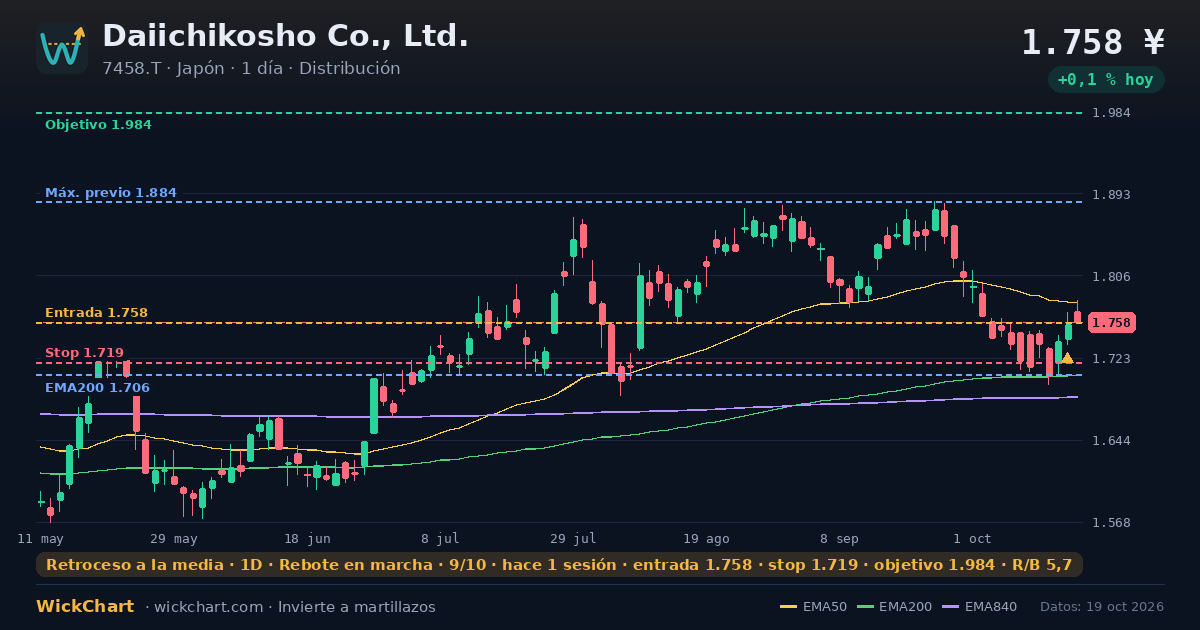
Task: Click the '18 jun' date axis label
Action: coord(307,539)
